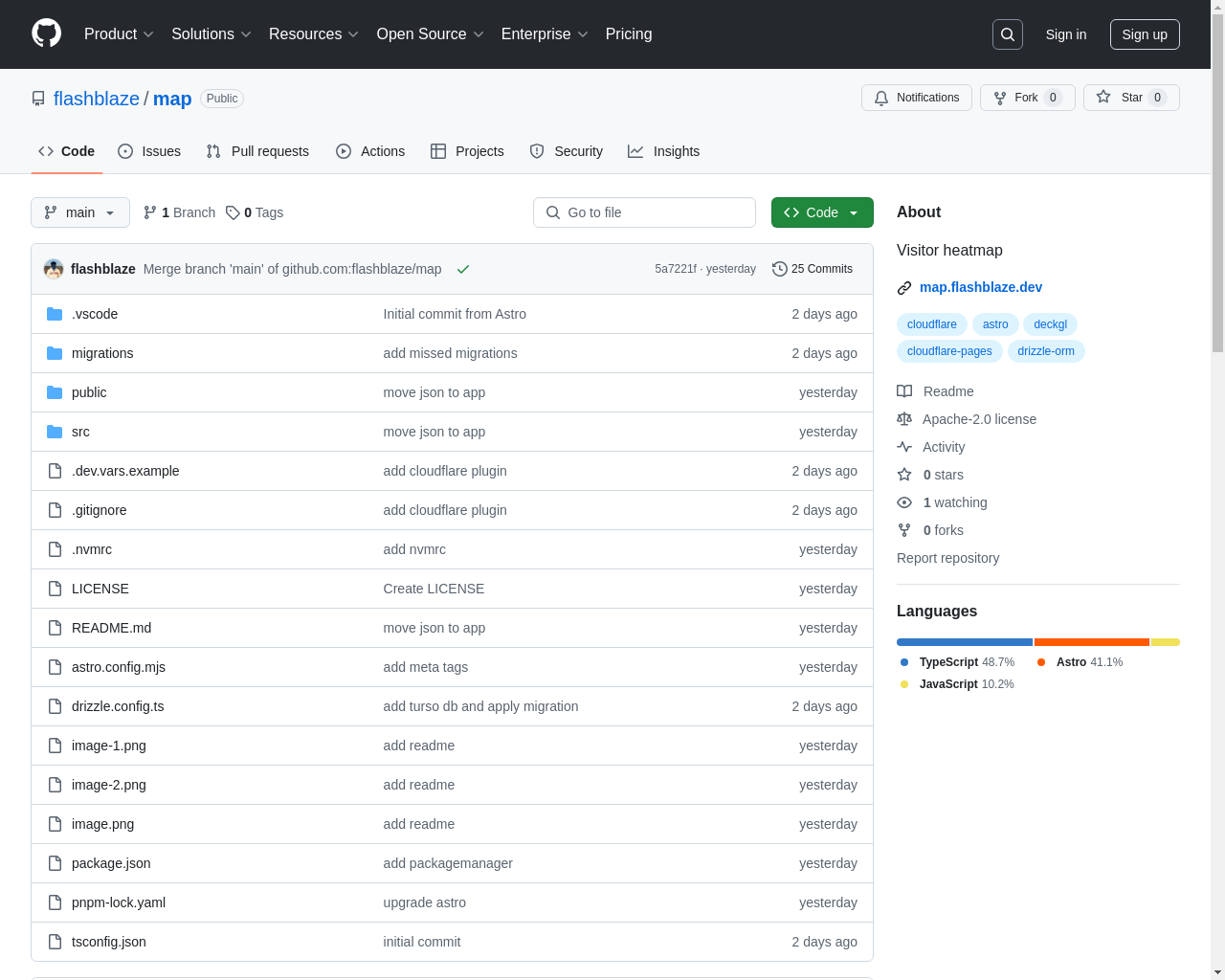Click the yellow JavaScript language bar segment

[x=1166, y=642]
